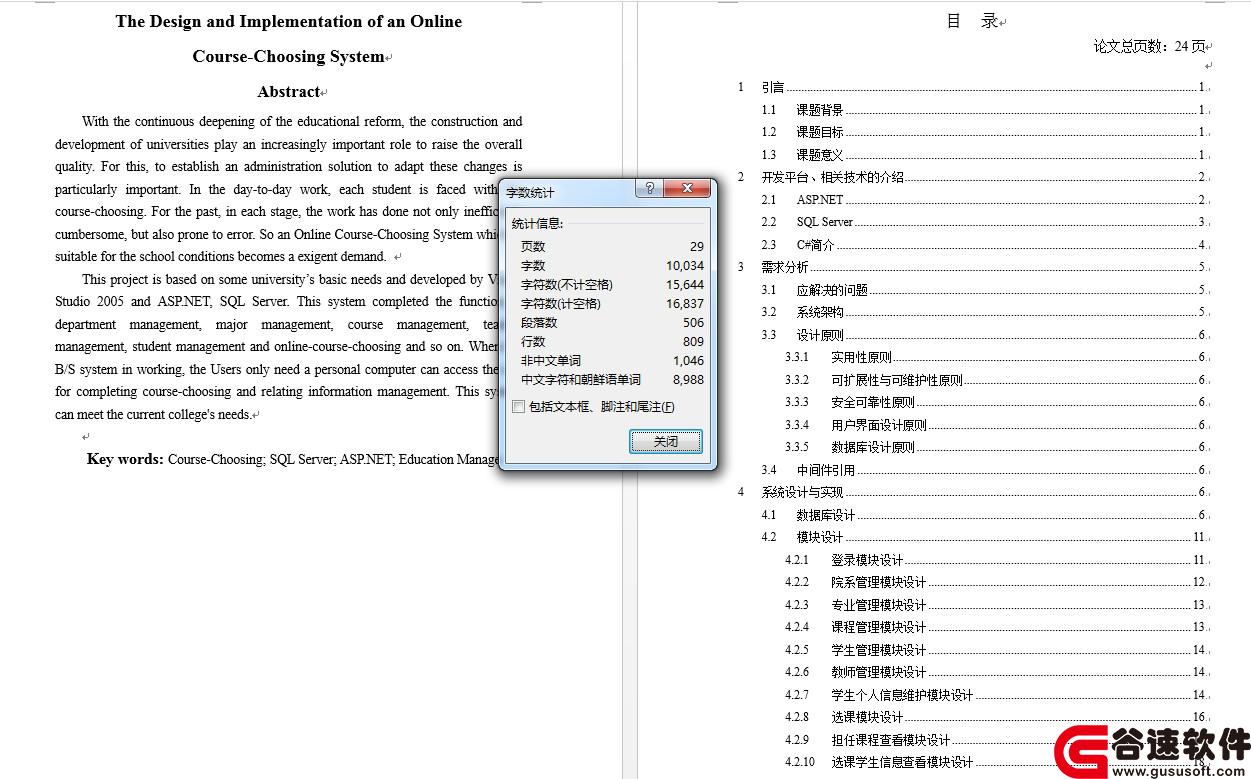Open contents entry 2 开发平台、相关技术的介绍
This screenshot has height=779, width=1251.
(972, 177)
